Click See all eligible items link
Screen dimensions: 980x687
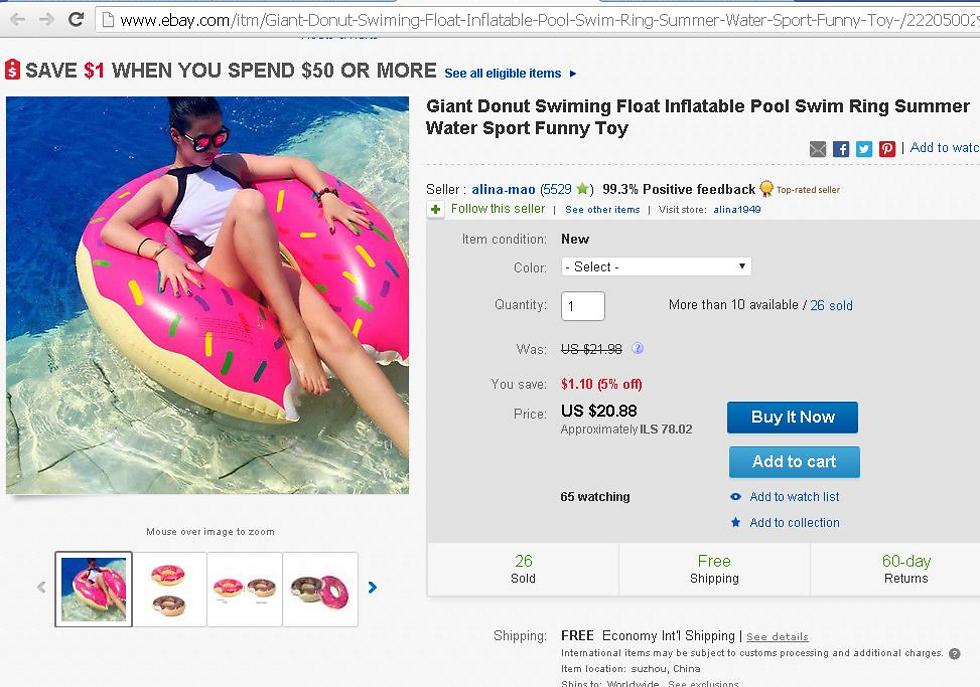coord(503,73)
